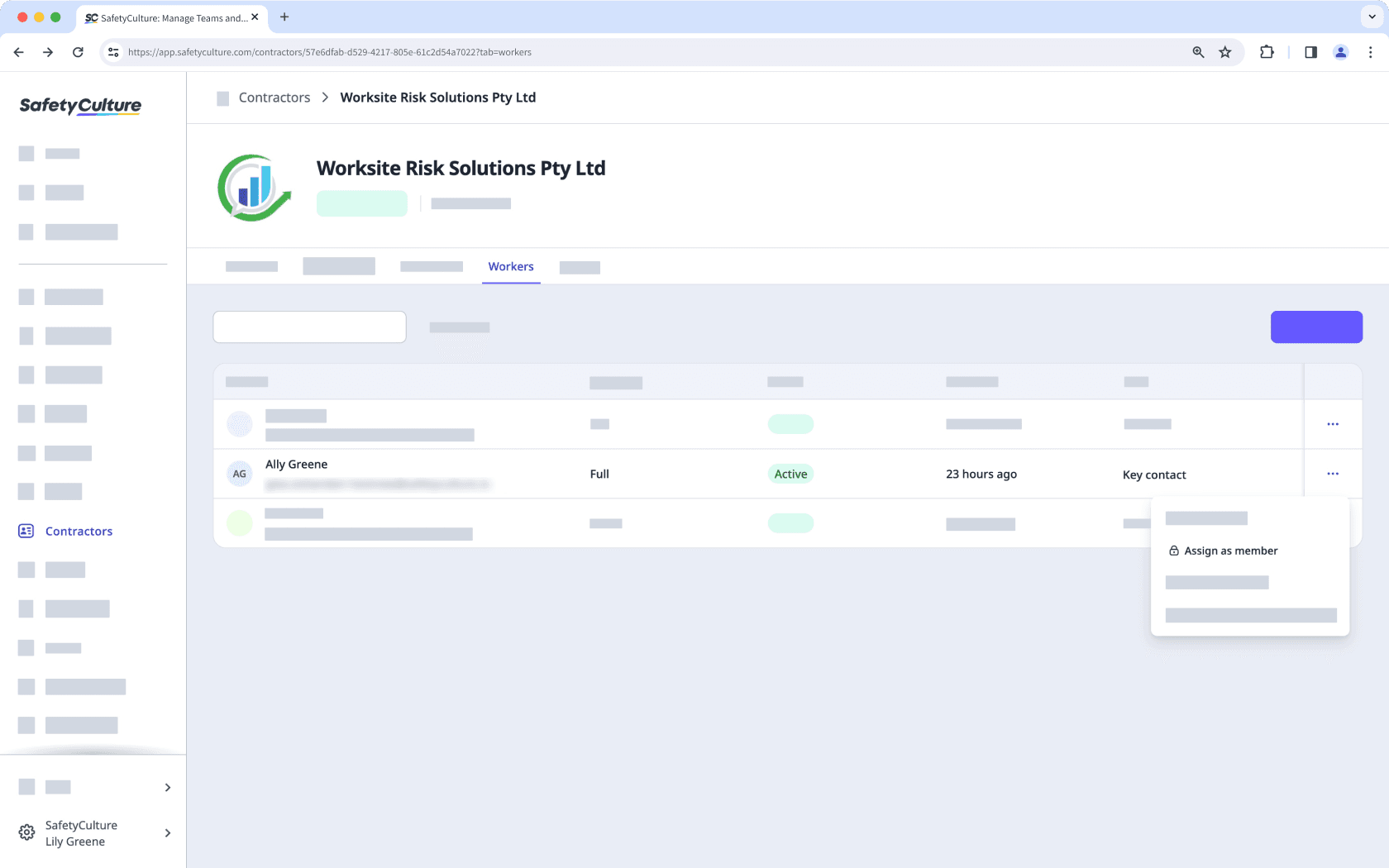1389x868 pixels.
Task: Click the search field above the workers list
Action: coord(309,327)
